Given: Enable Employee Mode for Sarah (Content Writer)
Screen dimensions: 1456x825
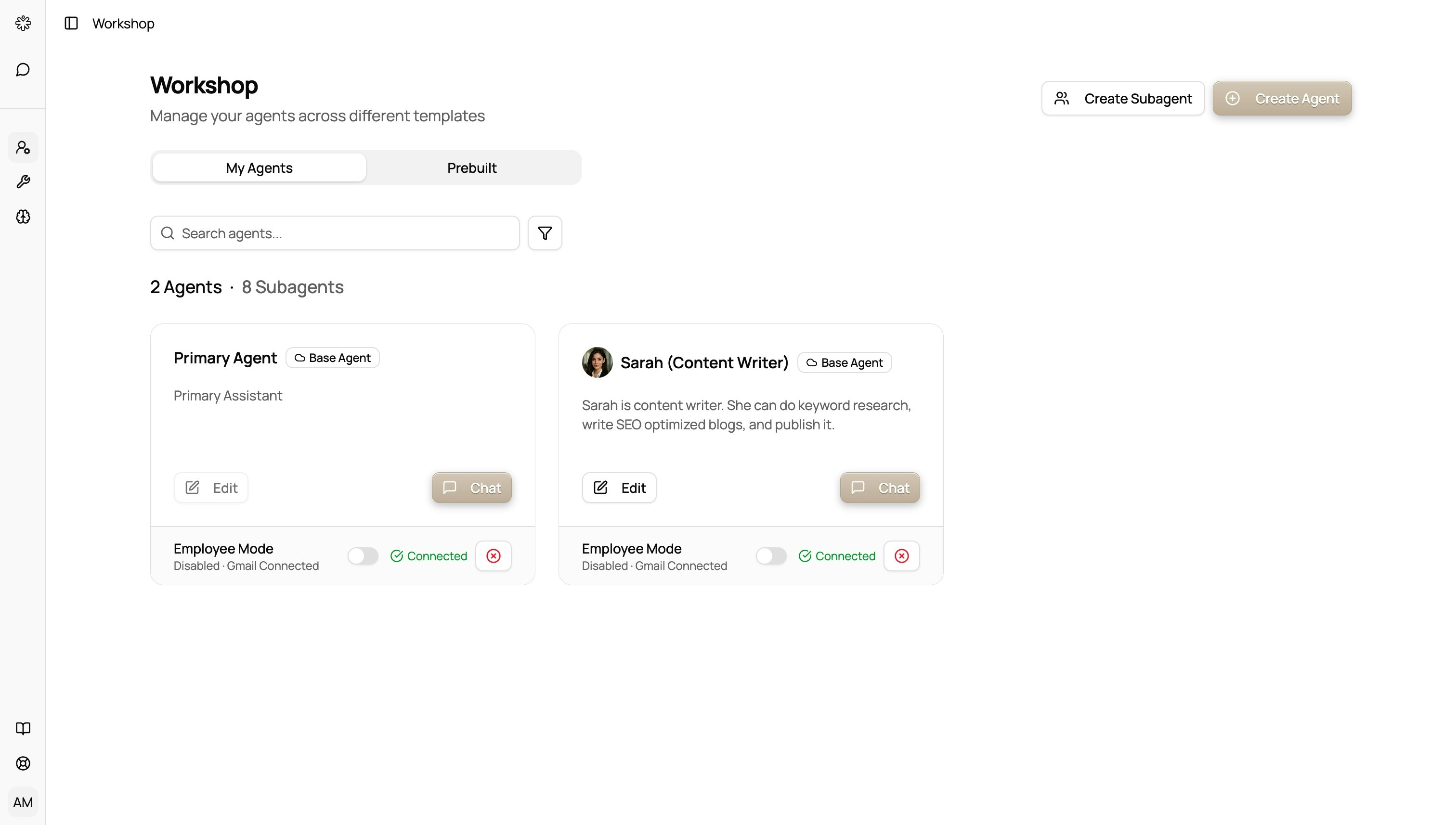Looking at the screenshot, I should 771,556.
